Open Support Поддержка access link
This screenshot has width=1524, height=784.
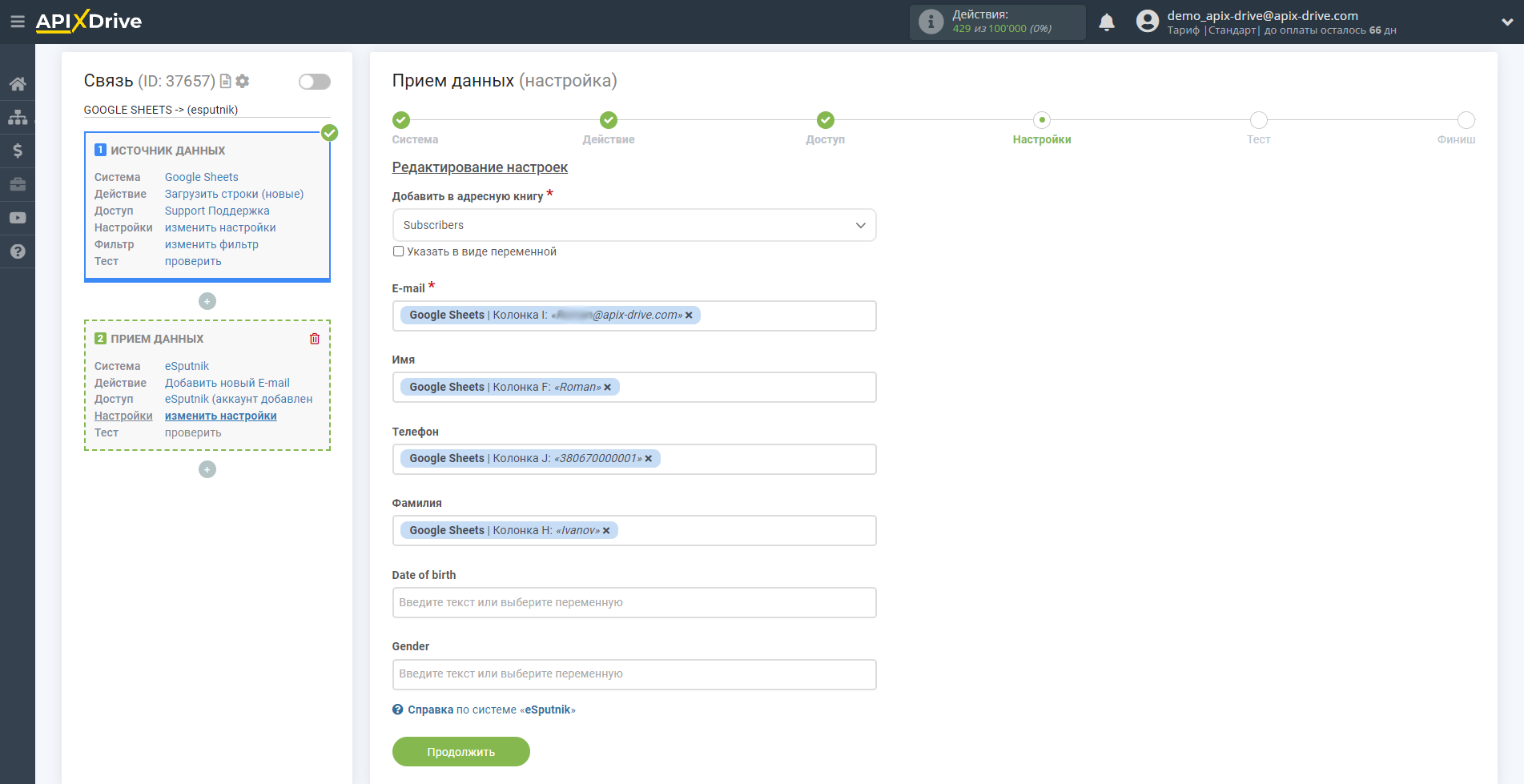tap(217, 211)
